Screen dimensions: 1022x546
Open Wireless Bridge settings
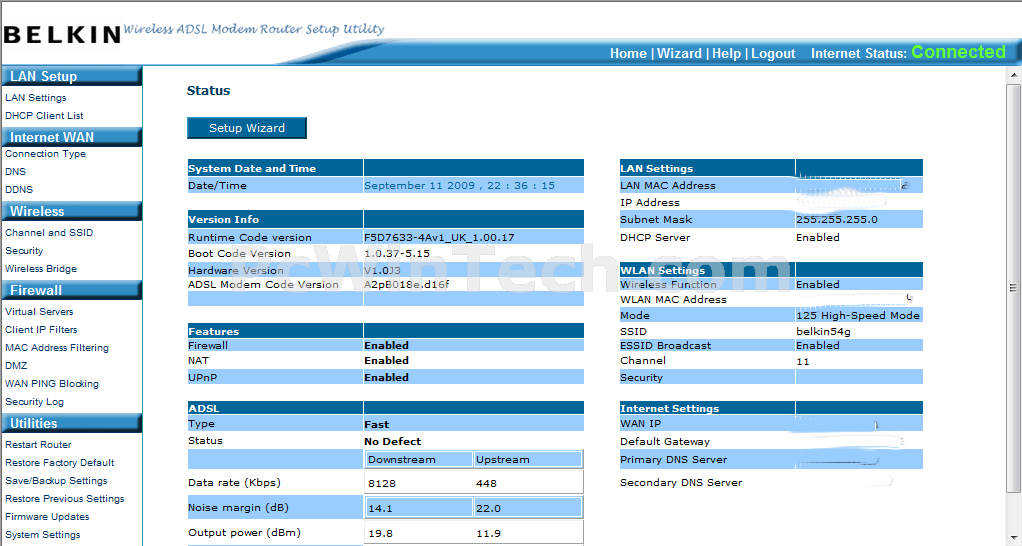coord(41,268)
